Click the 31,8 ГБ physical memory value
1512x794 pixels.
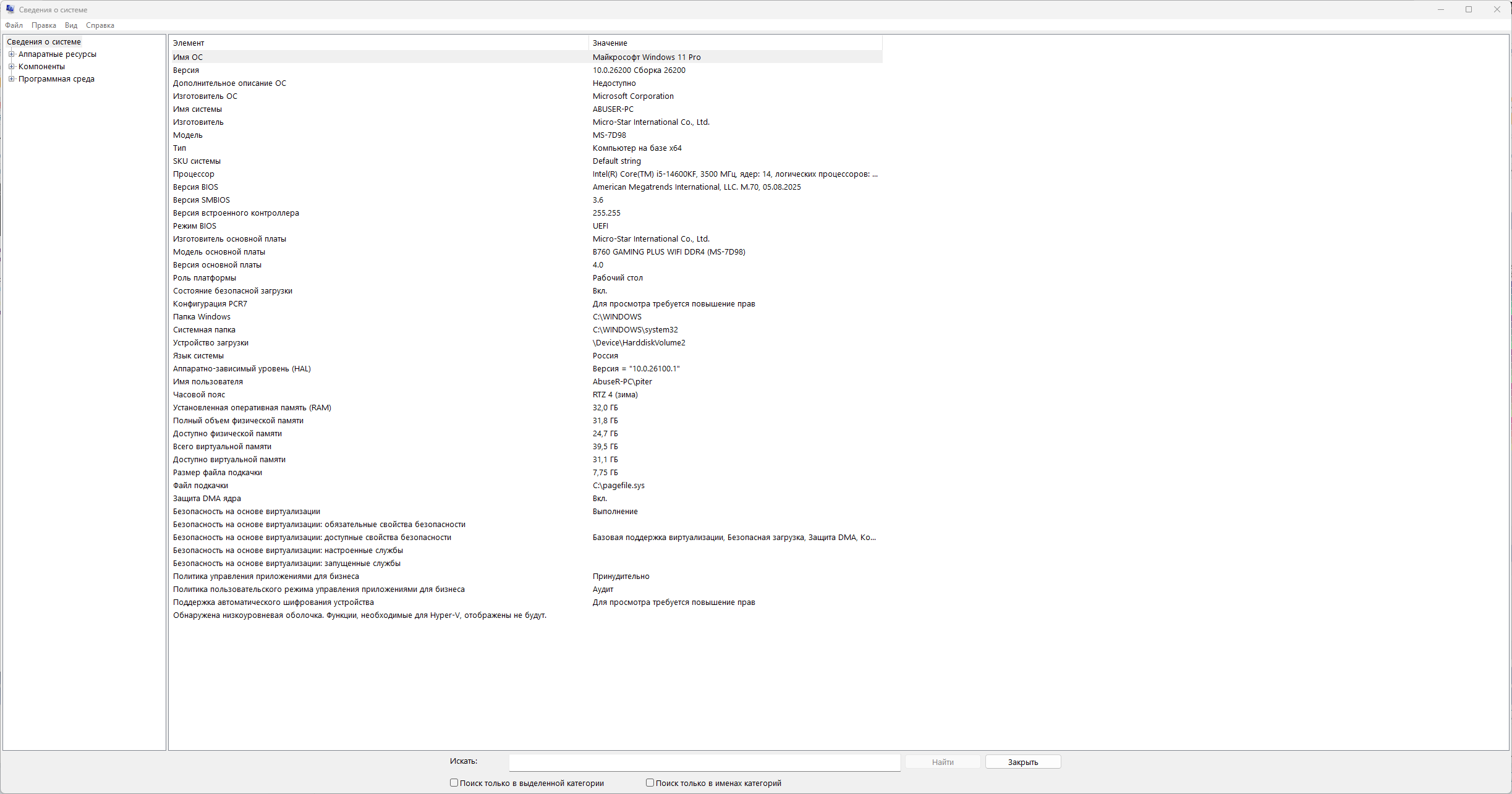pos(605,421)
